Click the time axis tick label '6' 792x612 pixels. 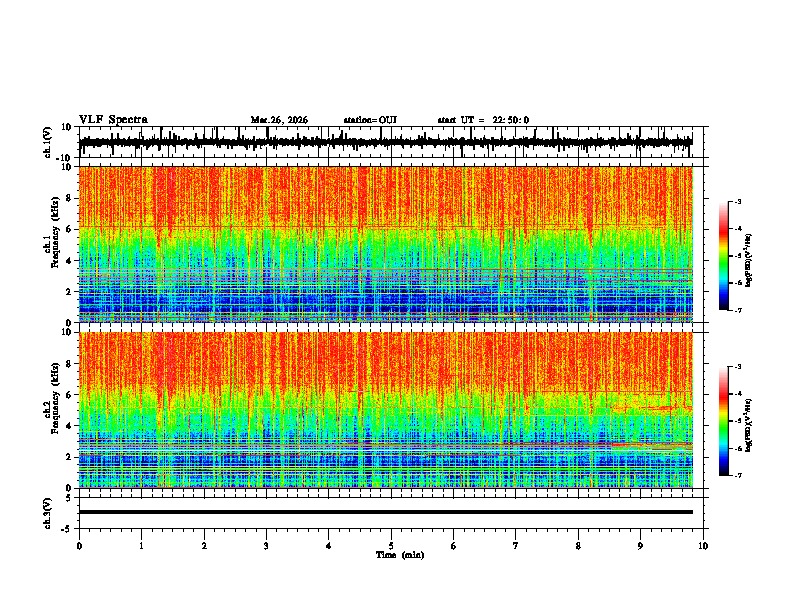pyautogui.click(x=454, y=546)
